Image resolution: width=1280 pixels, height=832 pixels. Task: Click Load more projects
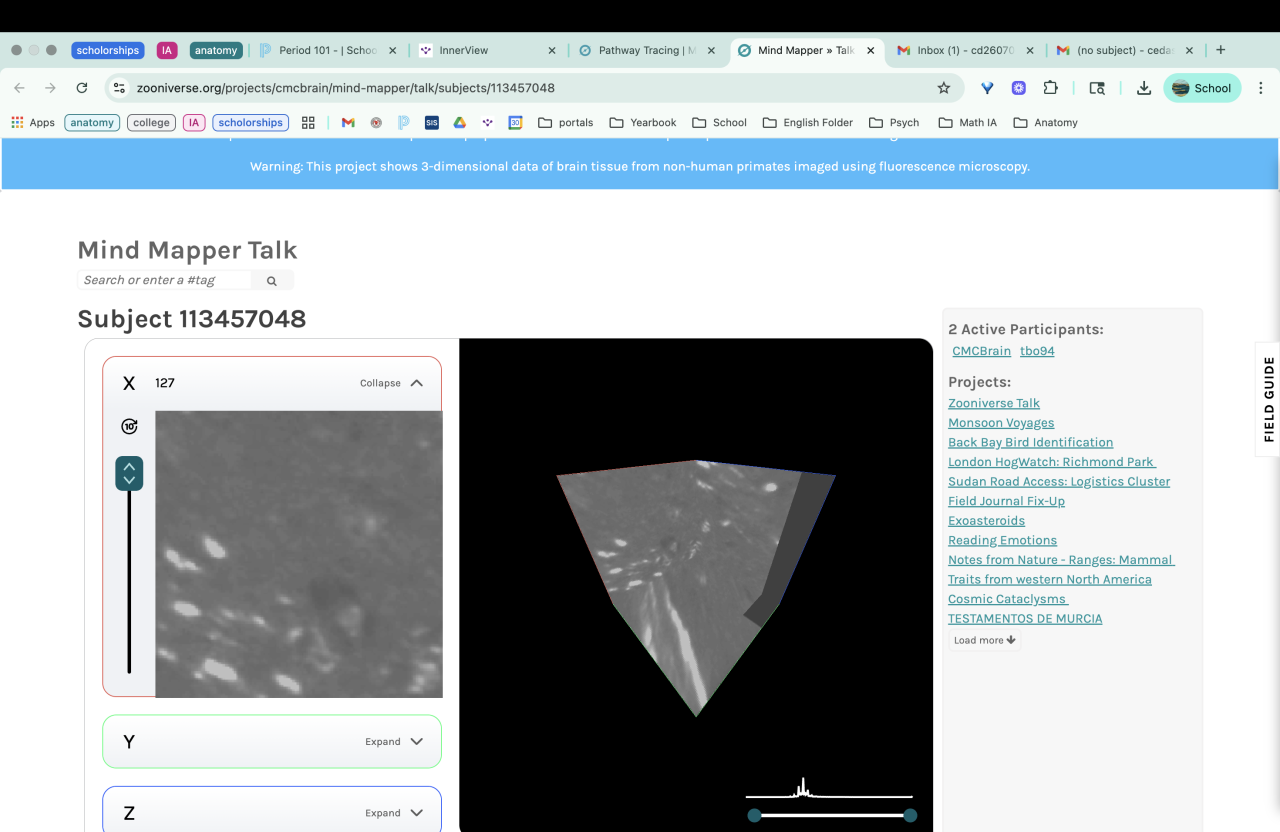984,640
